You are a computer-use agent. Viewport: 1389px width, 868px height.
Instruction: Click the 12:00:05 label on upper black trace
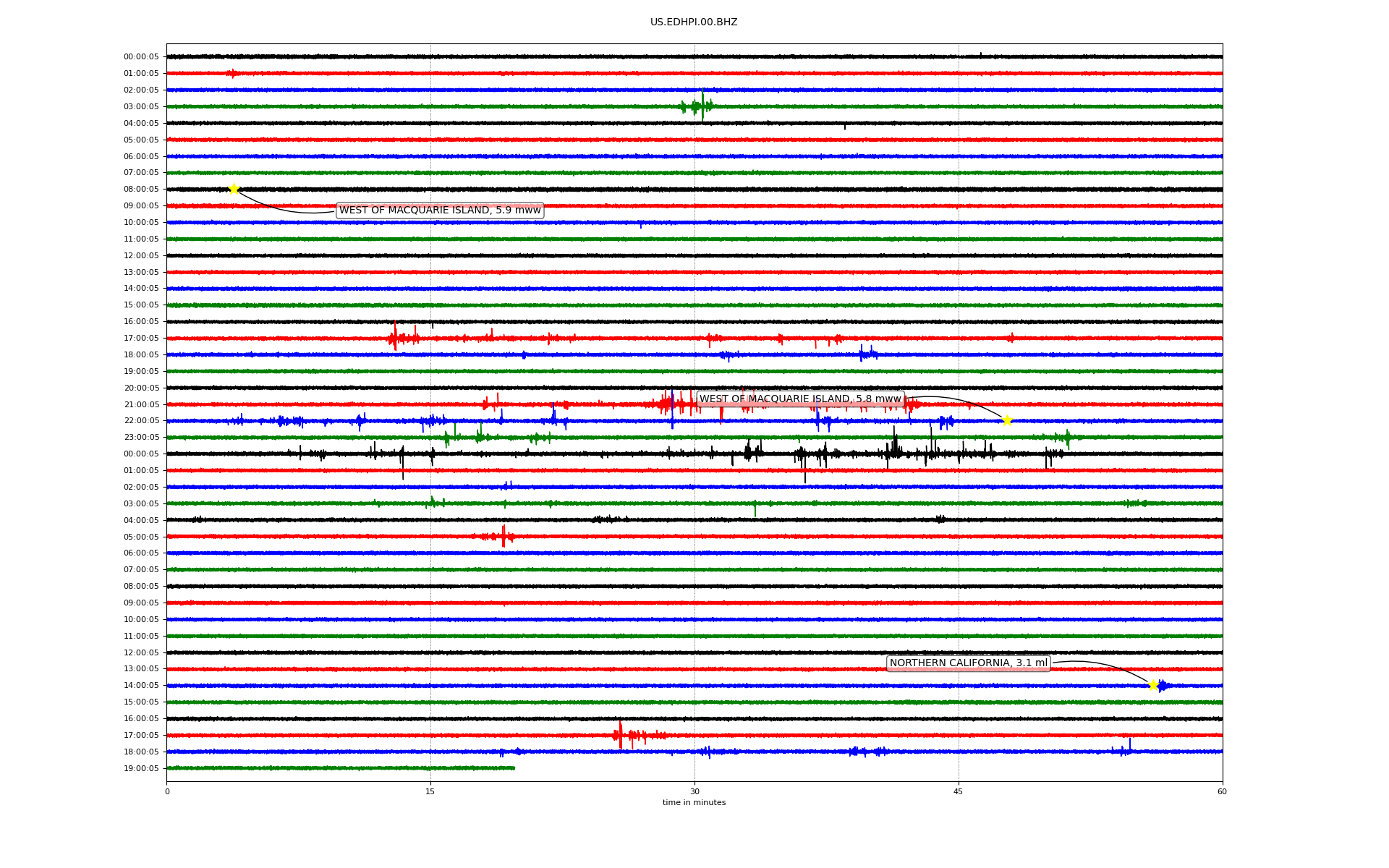coord(141,255)
